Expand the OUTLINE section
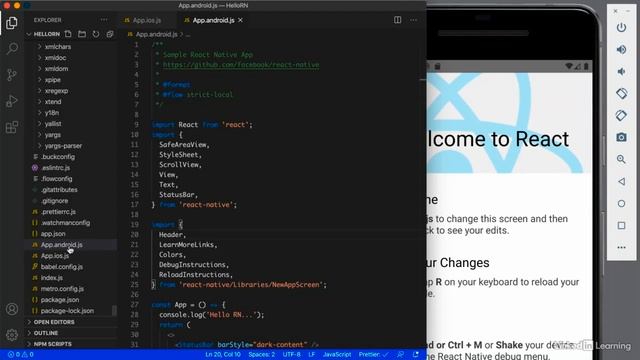 pos(46,333)
